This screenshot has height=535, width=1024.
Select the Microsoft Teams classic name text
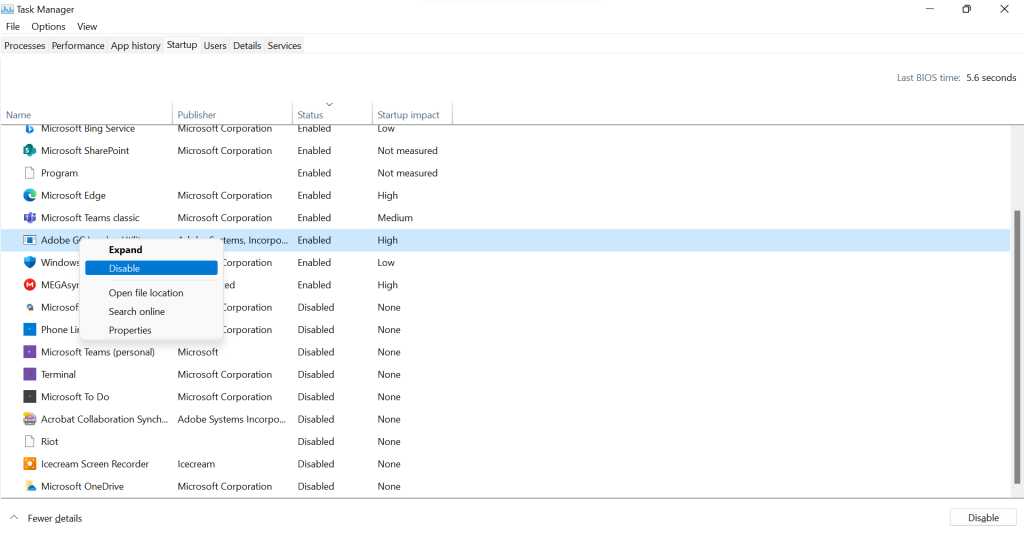coord(90,218)
